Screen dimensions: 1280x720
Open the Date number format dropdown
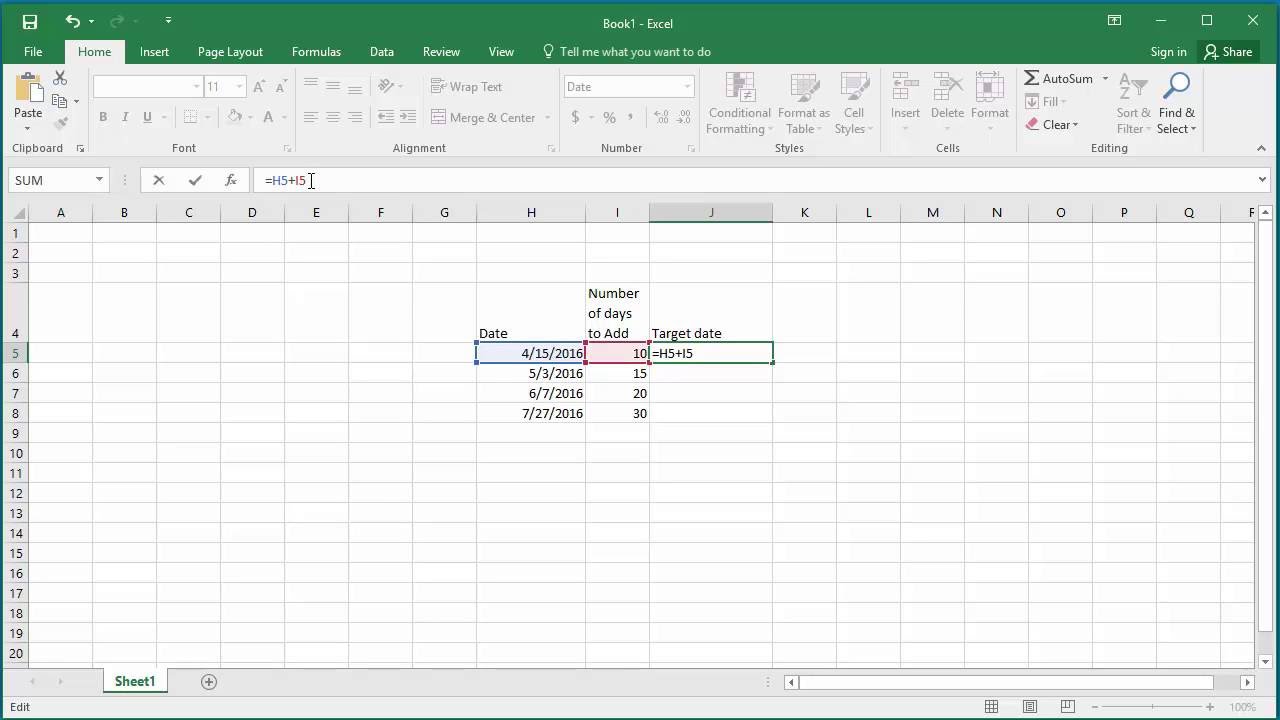pyautogui.click(x=687, y=87)
